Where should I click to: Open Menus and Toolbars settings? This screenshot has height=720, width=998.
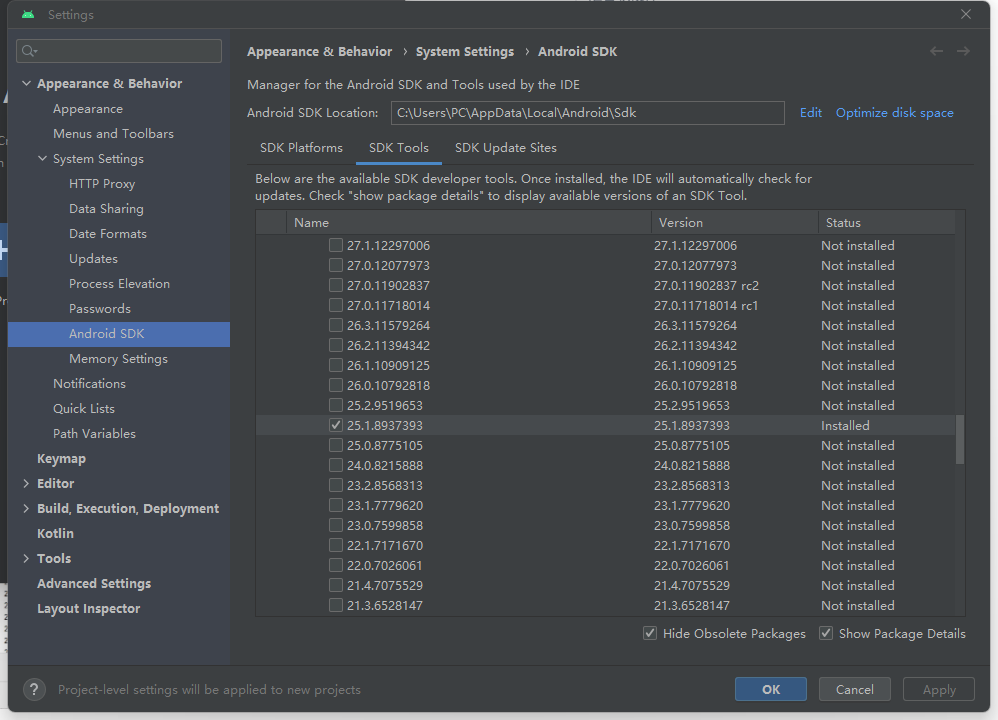[x=113, y=134]
